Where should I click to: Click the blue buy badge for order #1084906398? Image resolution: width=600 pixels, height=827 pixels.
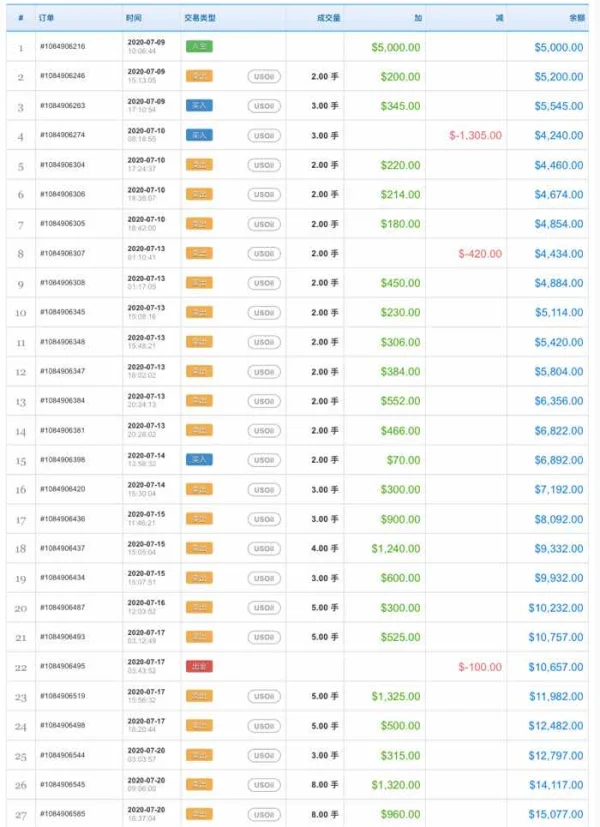point(198,460)
